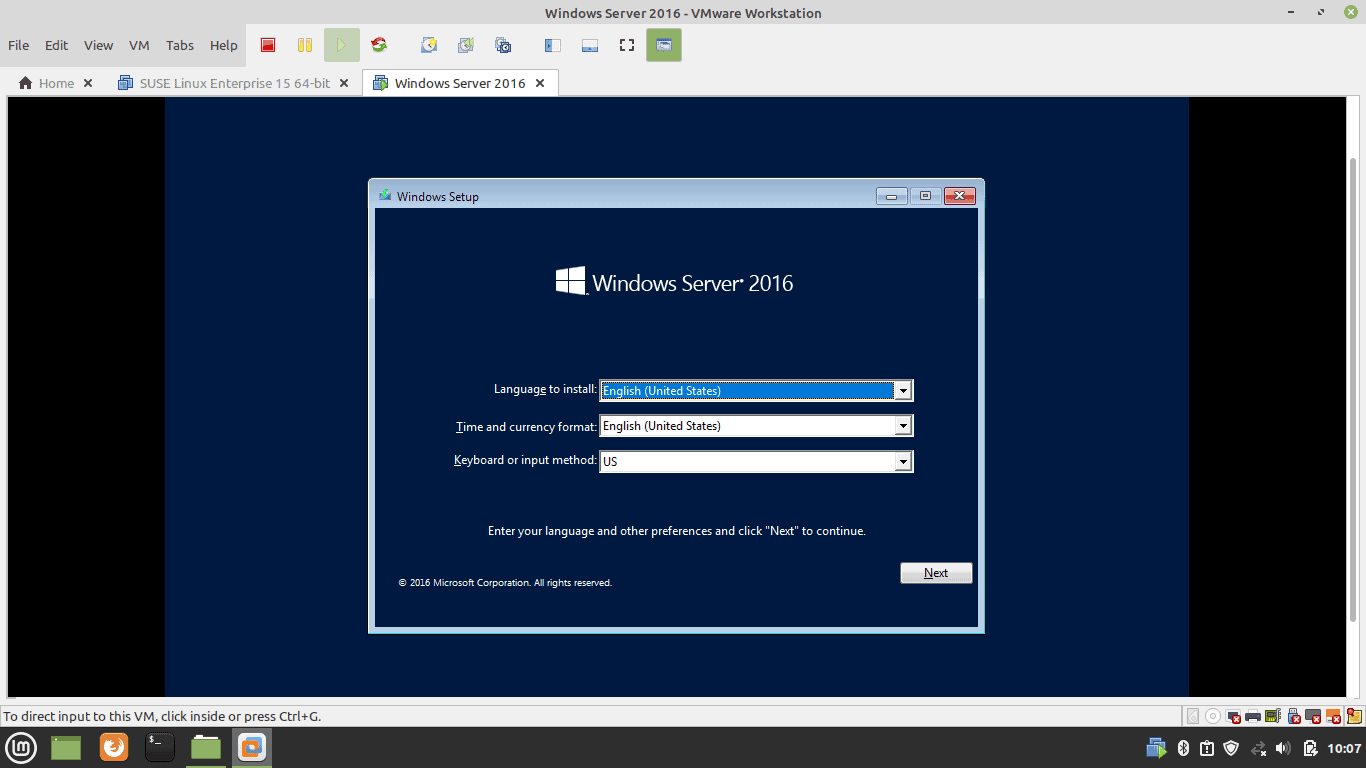
Task: Close the SUSE Linux Enterprise tab
Action: 344,83
